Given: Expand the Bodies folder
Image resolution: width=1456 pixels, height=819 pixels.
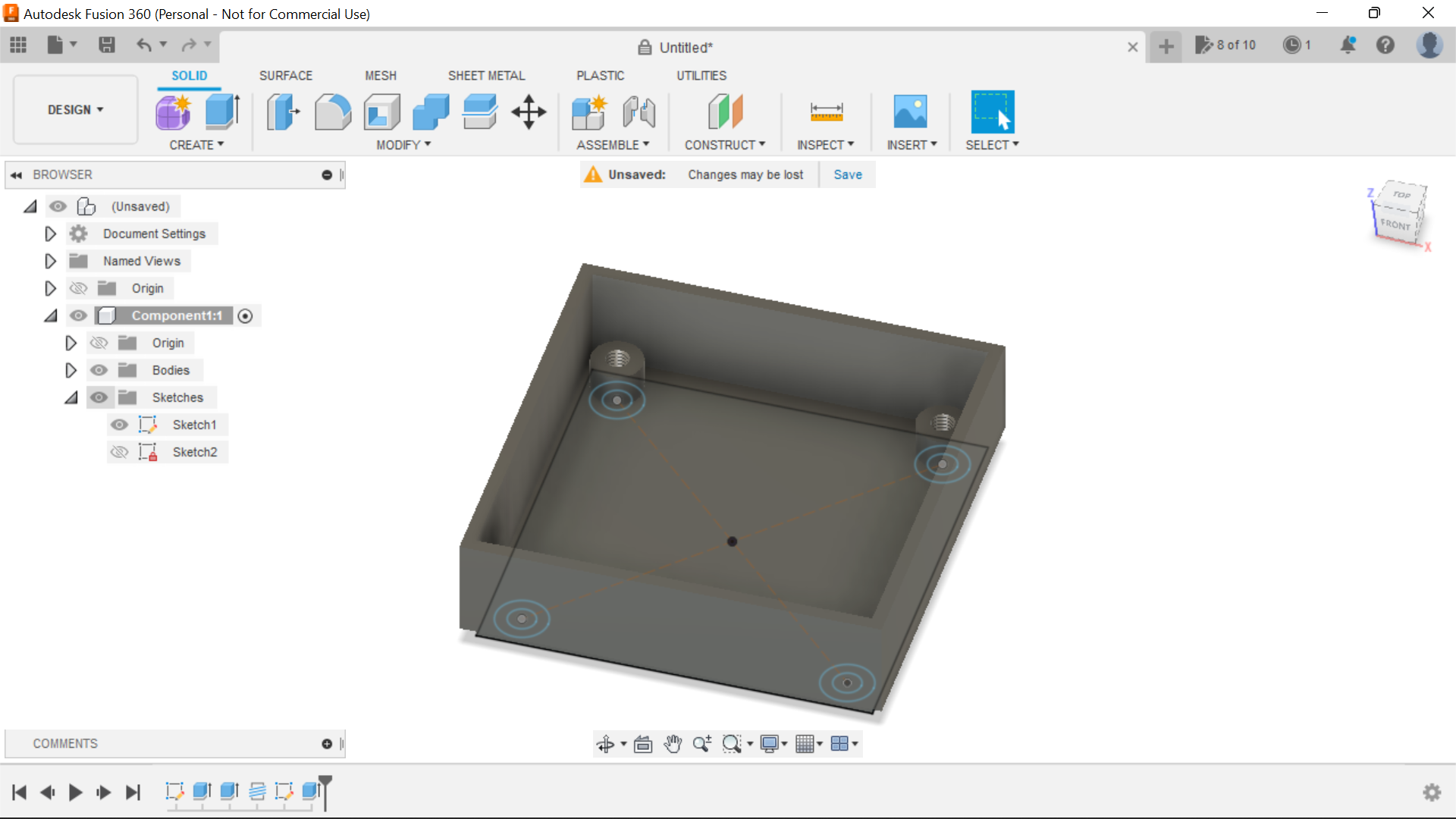Looking at the screenshot, I should pos(71,370).
